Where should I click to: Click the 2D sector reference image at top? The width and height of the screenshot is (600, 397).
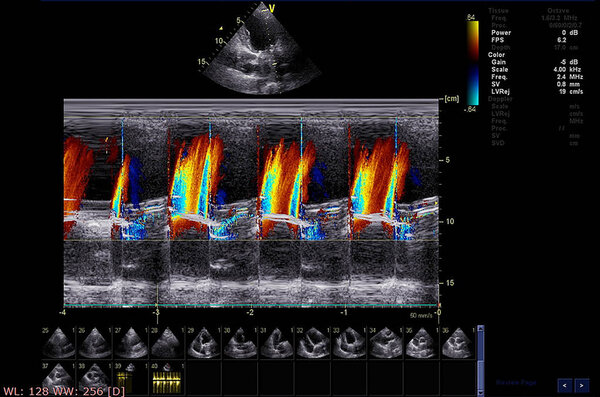click(x=261, y=50)
